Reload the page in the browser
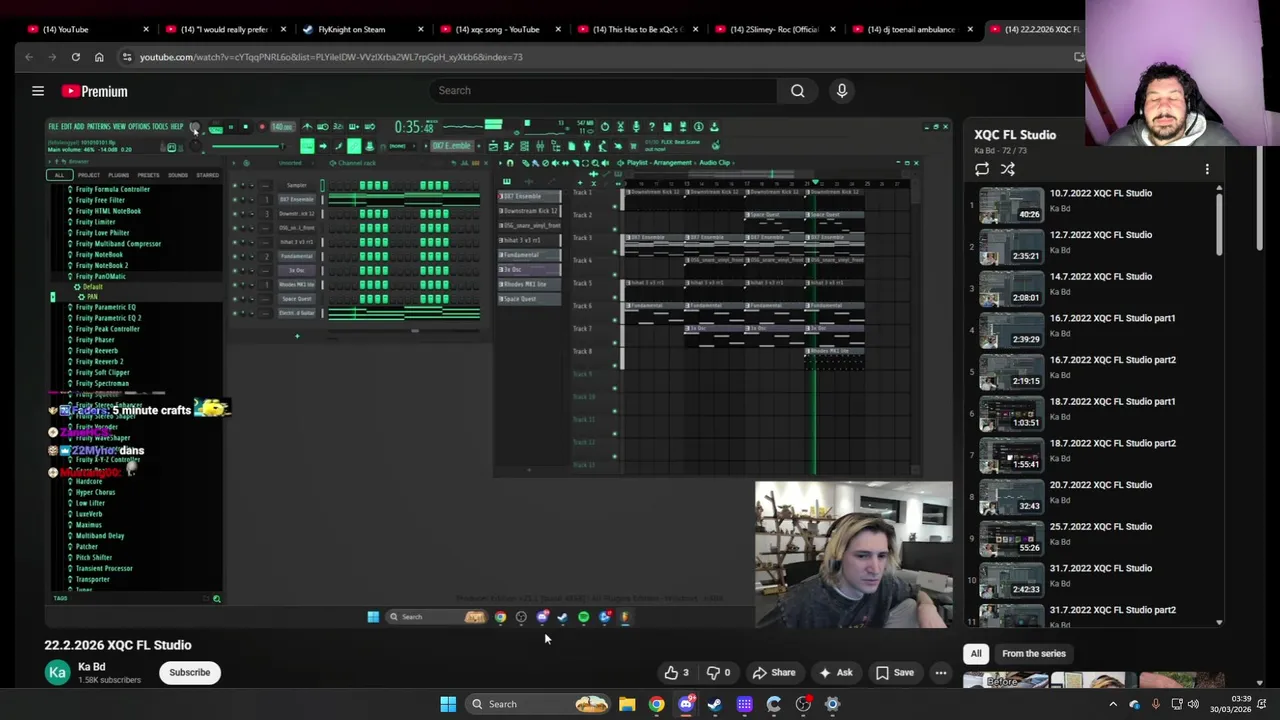 [x=75, y=57]
